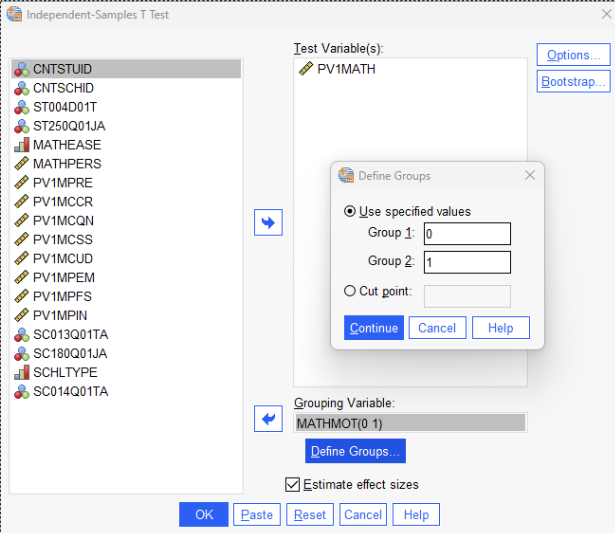Click the blue arrow beside Test Variable(s) list
615x533 pixels.
pyautogui.click(x=269, y=222)
